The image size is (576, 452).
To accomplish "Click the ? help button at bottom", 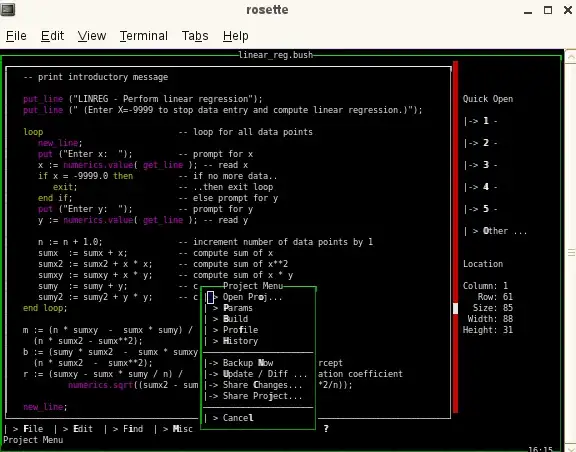I will pyautogui.click(x=326, y=429).
